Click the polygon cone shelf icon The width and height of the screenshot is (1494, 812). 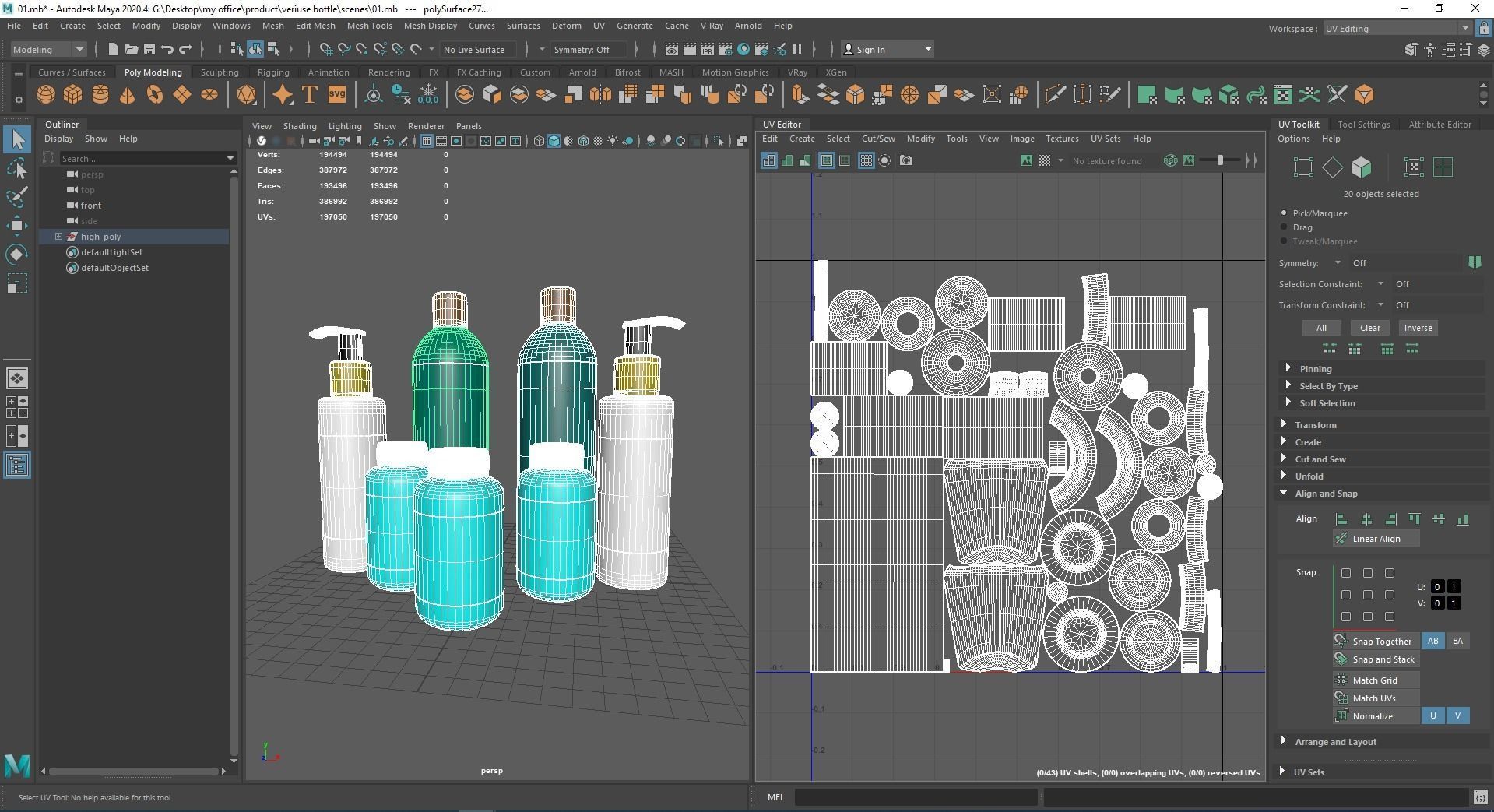click(128, 95)
